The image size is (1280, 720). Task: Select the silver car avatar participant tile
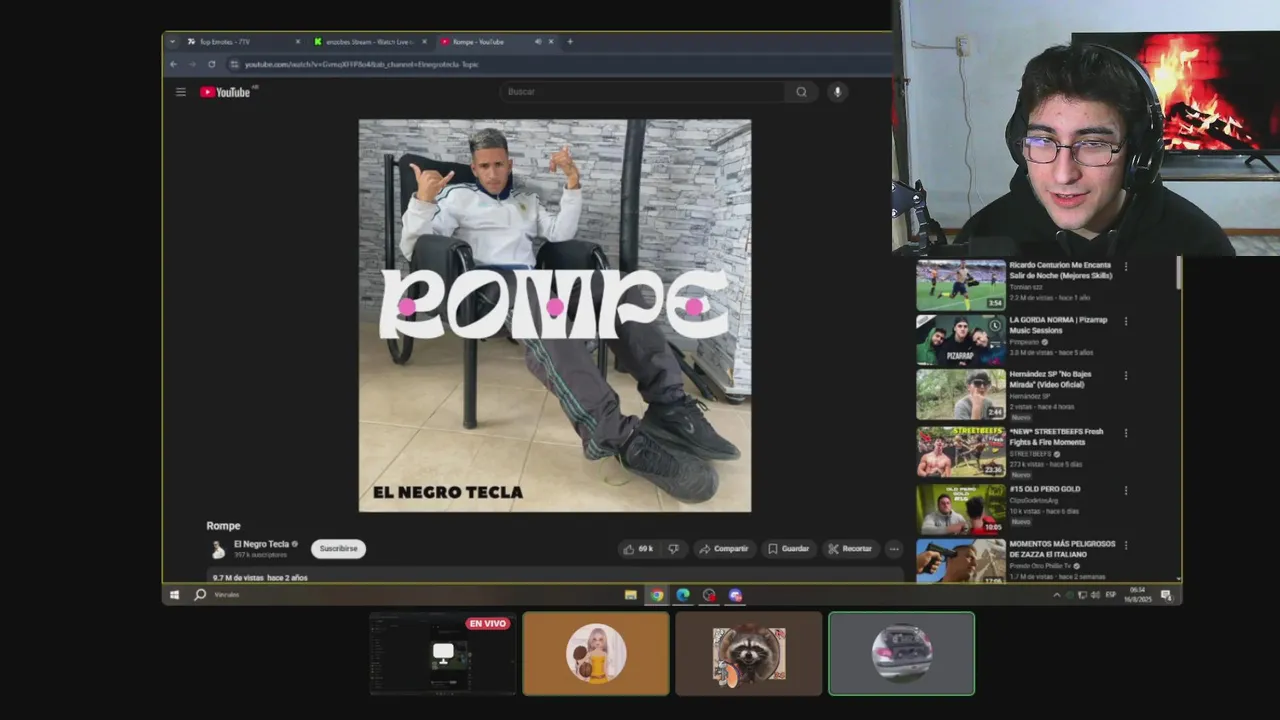point(901,654)
